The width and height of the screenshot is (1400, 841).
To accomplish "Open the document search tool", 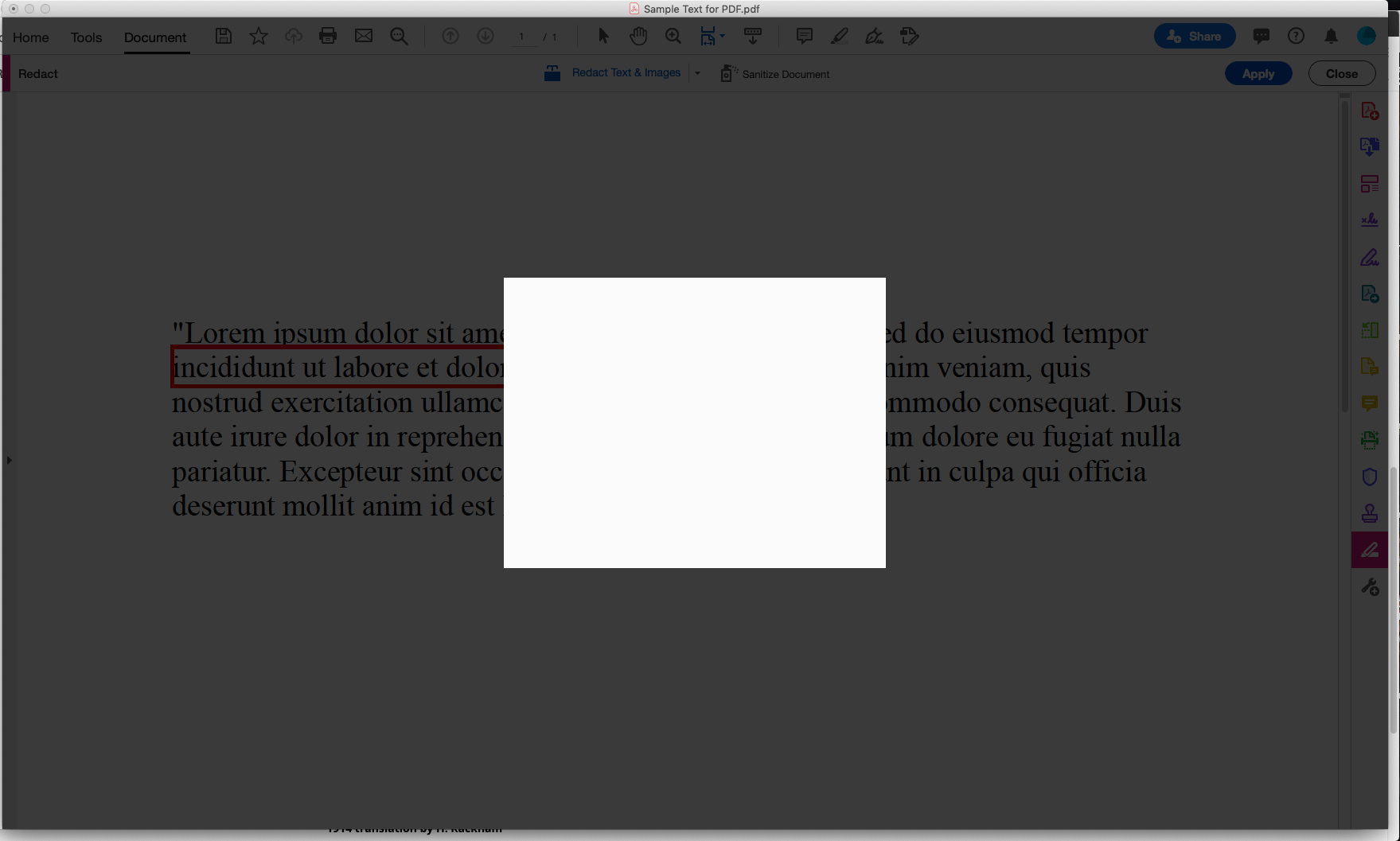I will click(x=398, y=36).
